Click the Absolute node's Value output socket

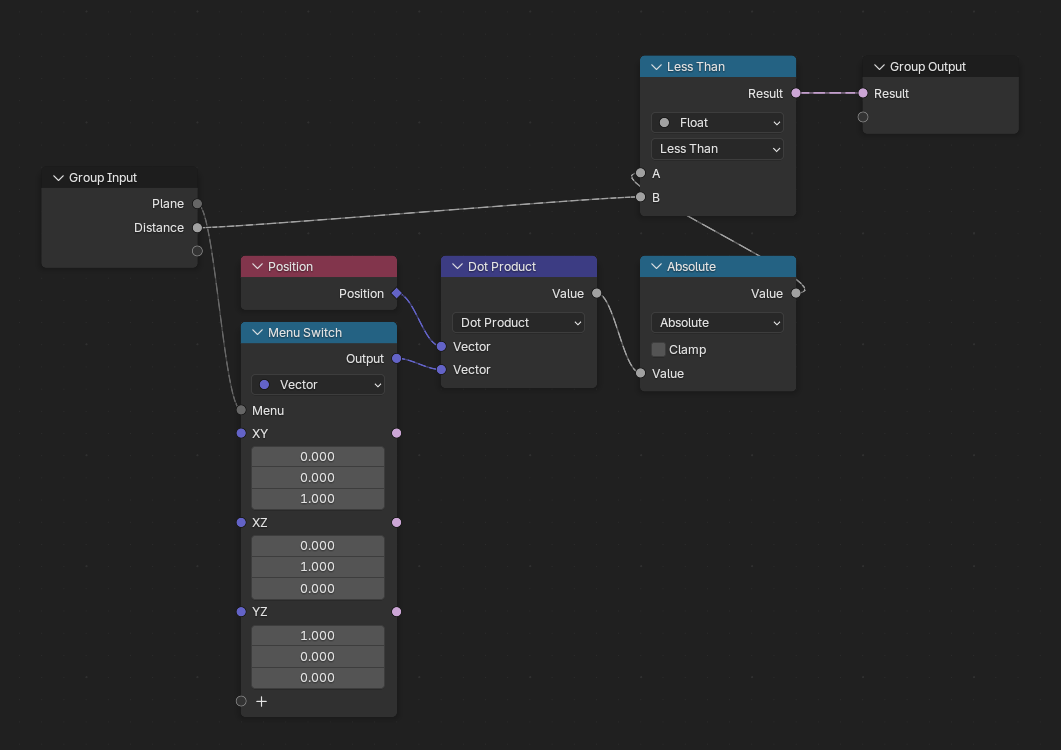[796, 293]
